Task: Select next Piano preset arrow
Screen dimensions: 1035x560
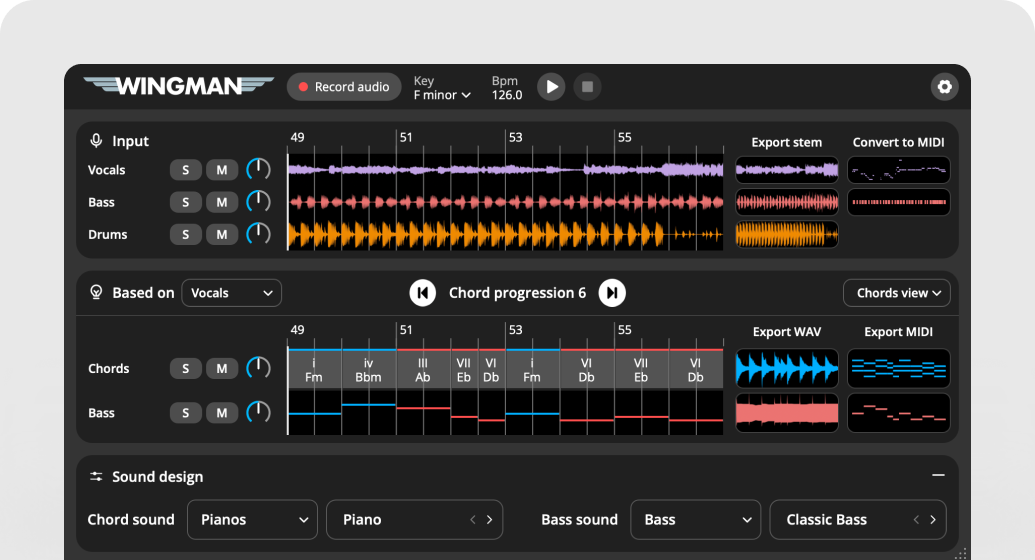Action: (489, 520)
